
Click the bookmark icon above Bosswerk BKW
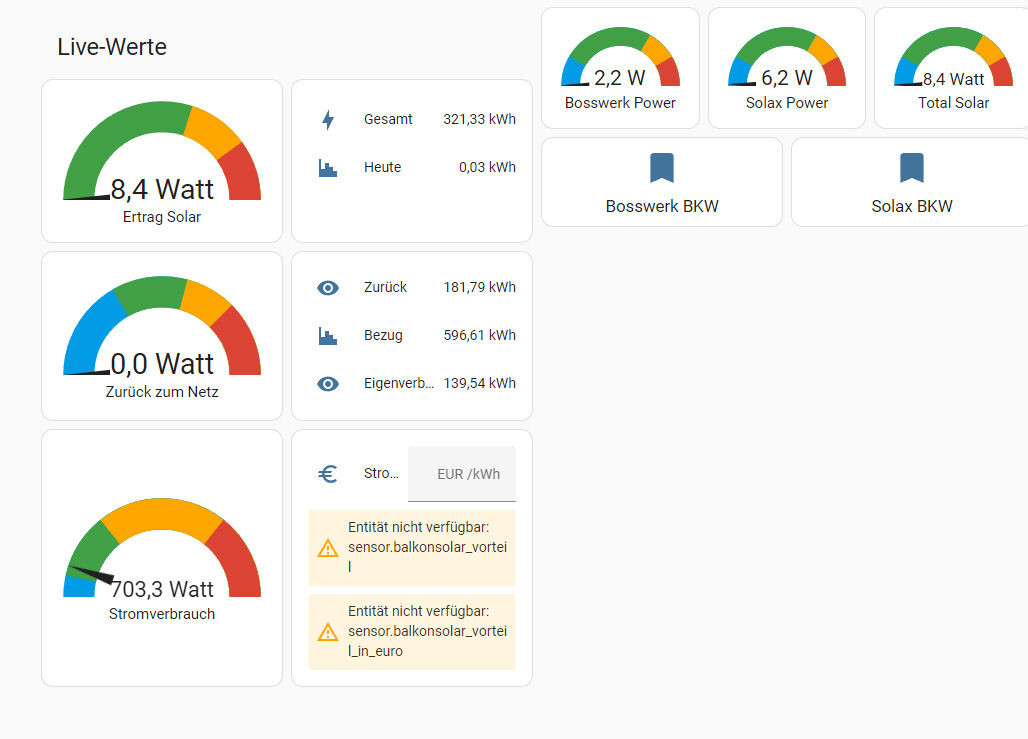(661, 168)
